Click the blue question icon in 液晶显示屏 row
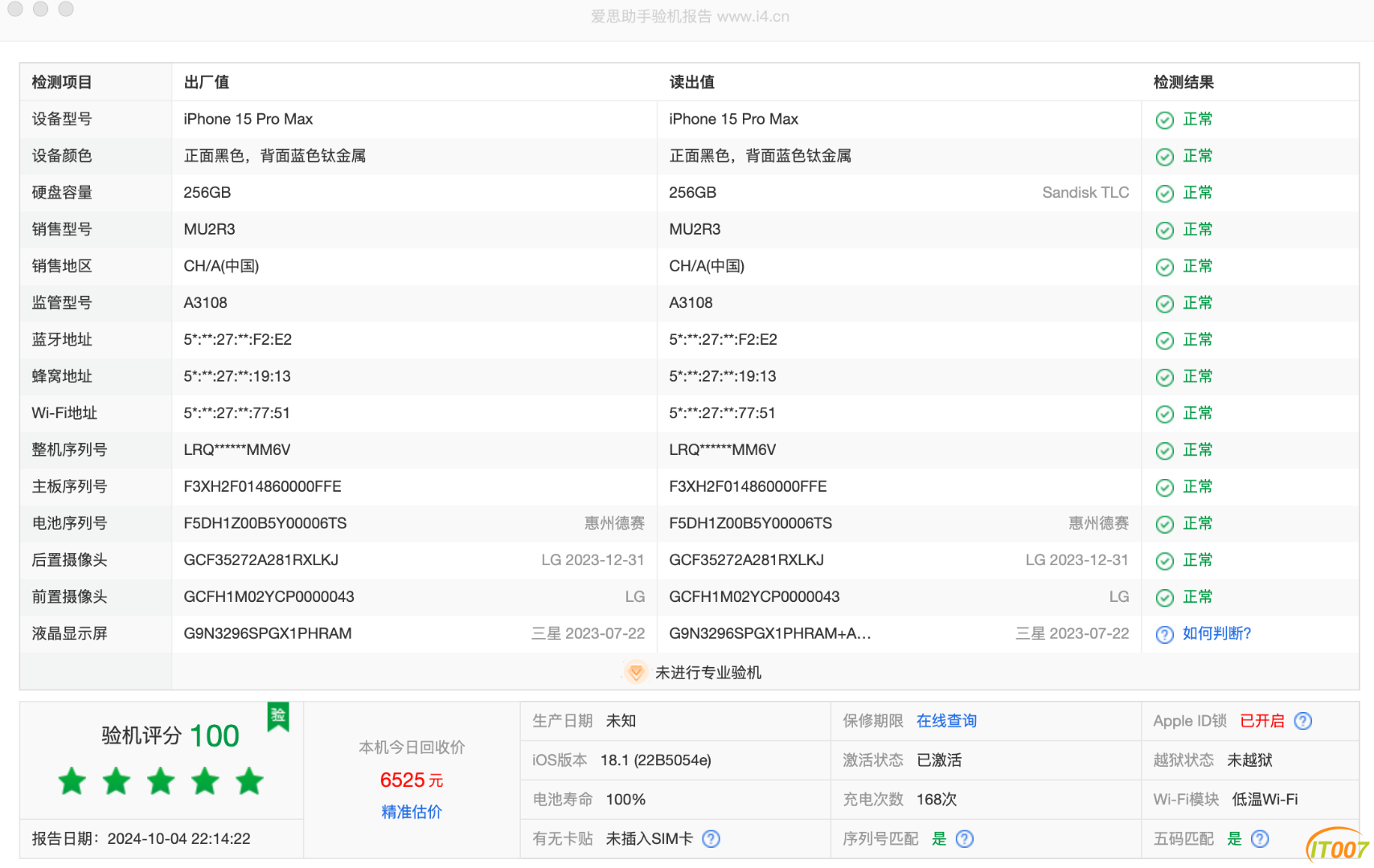This screenshot has height=868, width=1374. pos(1164,635)
